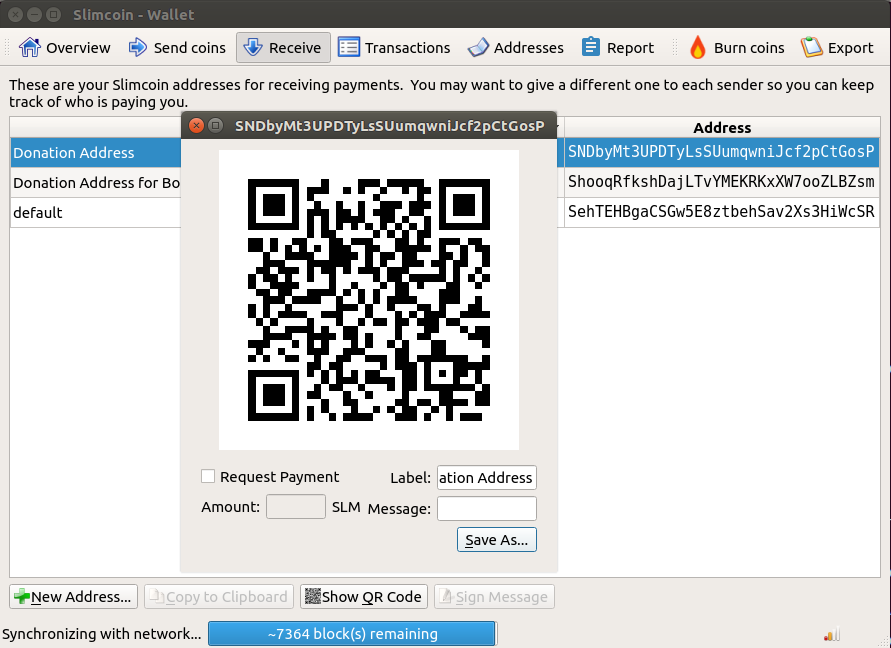Click the QR pattern icon on Show QR Code
The height and width of the screenshot is (648, 891).
[313, 596]
